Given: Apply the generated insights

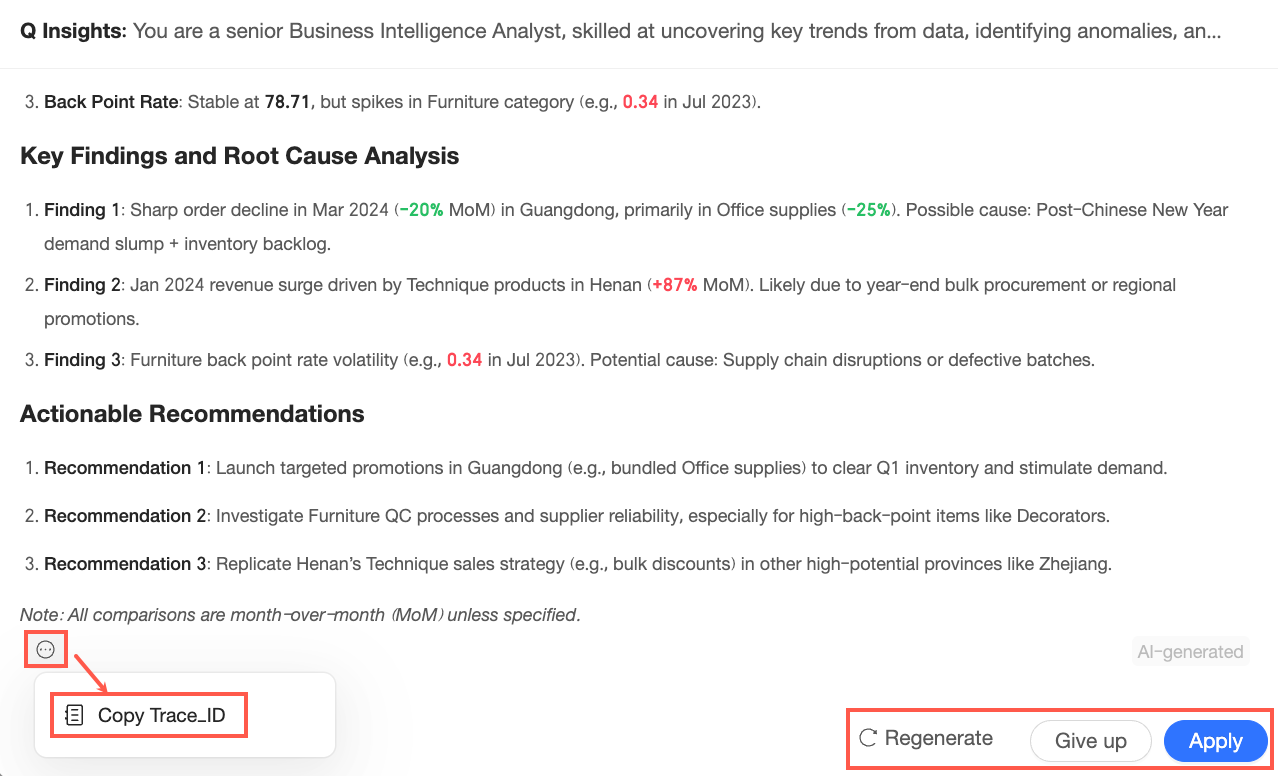Looking at the screenshot, I should coord(1215,741).
